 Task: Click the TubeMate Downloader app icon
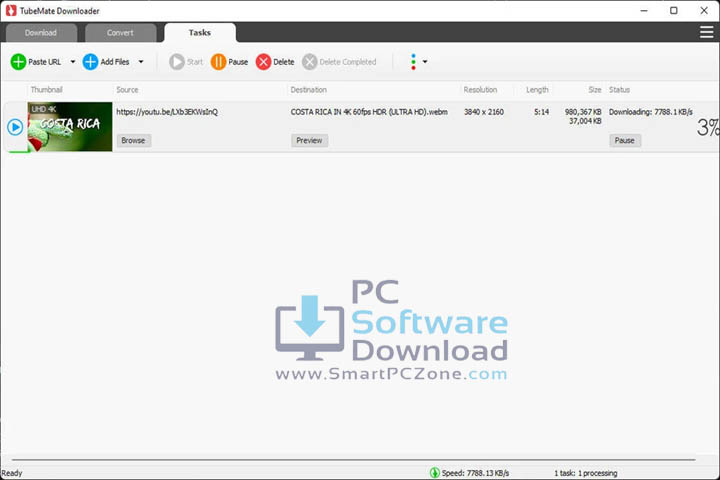click(x=11, y=10)
